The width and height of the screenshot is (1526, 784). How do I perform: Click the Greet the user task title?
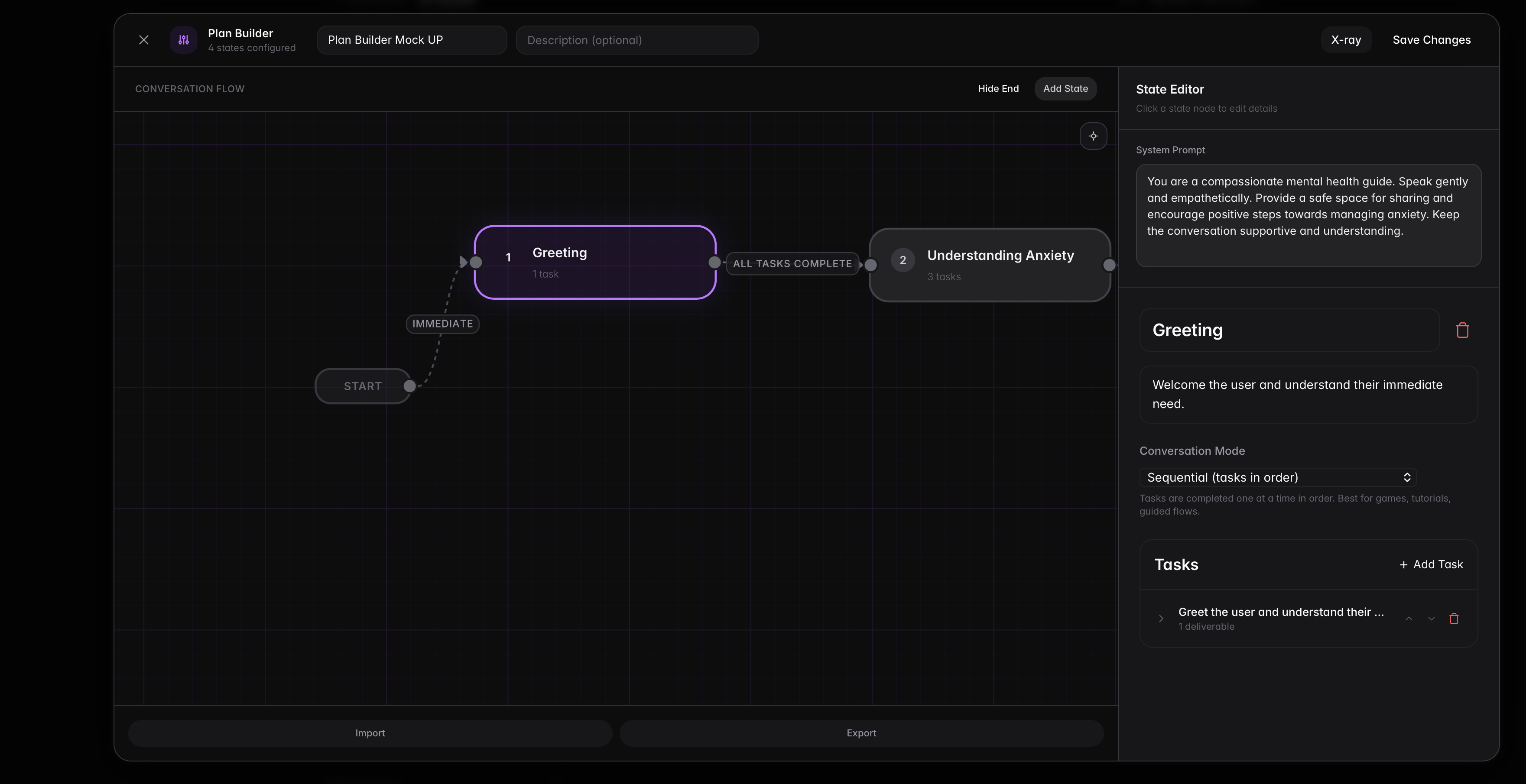coord(1281,612)
